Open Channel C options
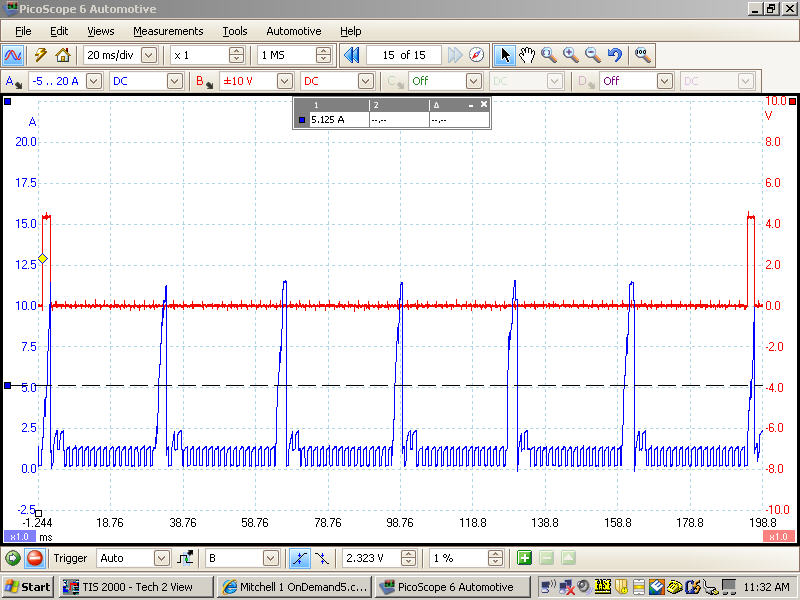Screen dimensions: 800x600 (395, 81)
